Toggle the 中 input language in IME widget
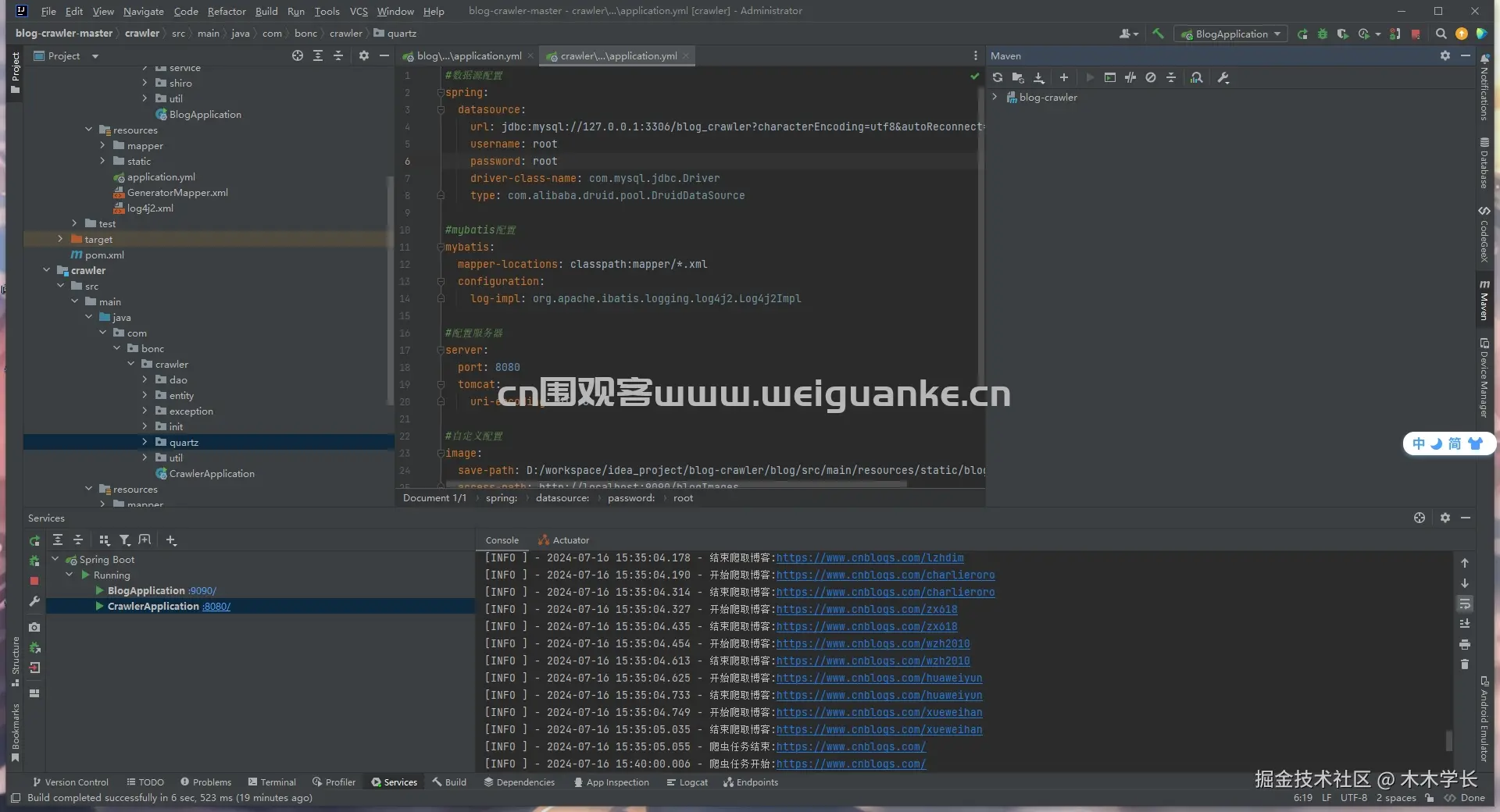 [x=1419, y=443]
